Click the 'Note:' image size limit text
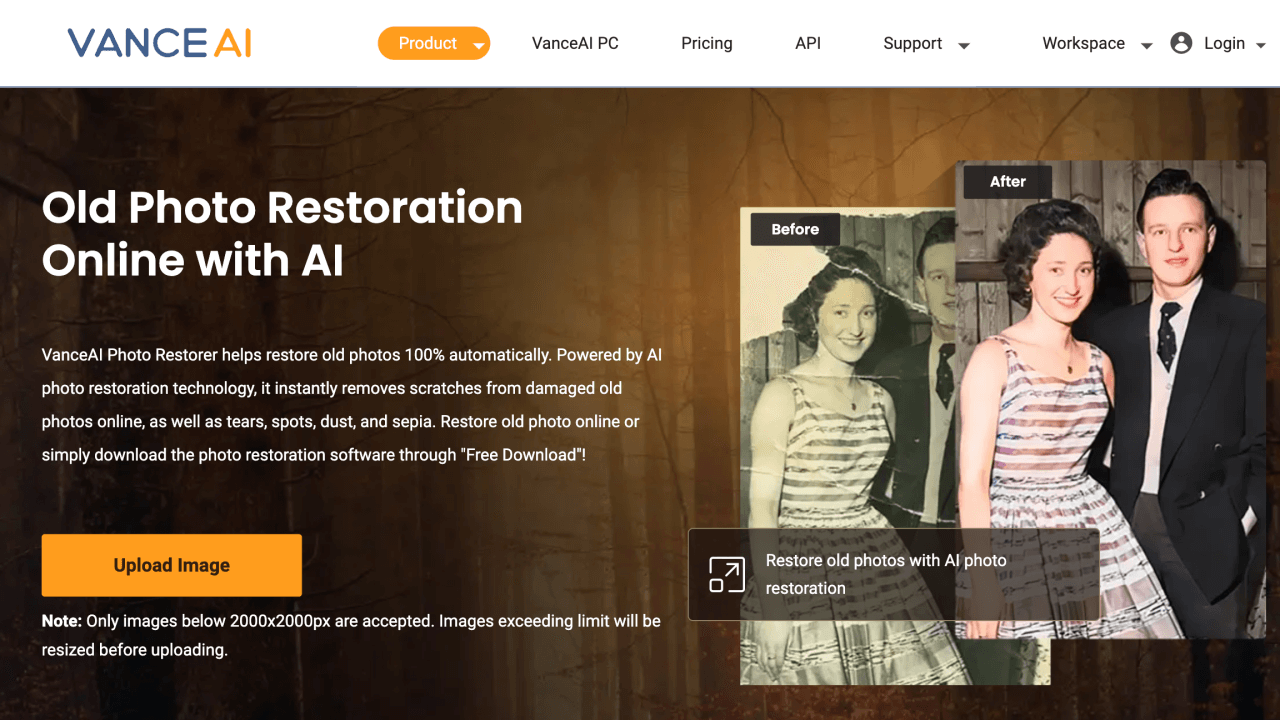1280x720 pixels. 351,635
